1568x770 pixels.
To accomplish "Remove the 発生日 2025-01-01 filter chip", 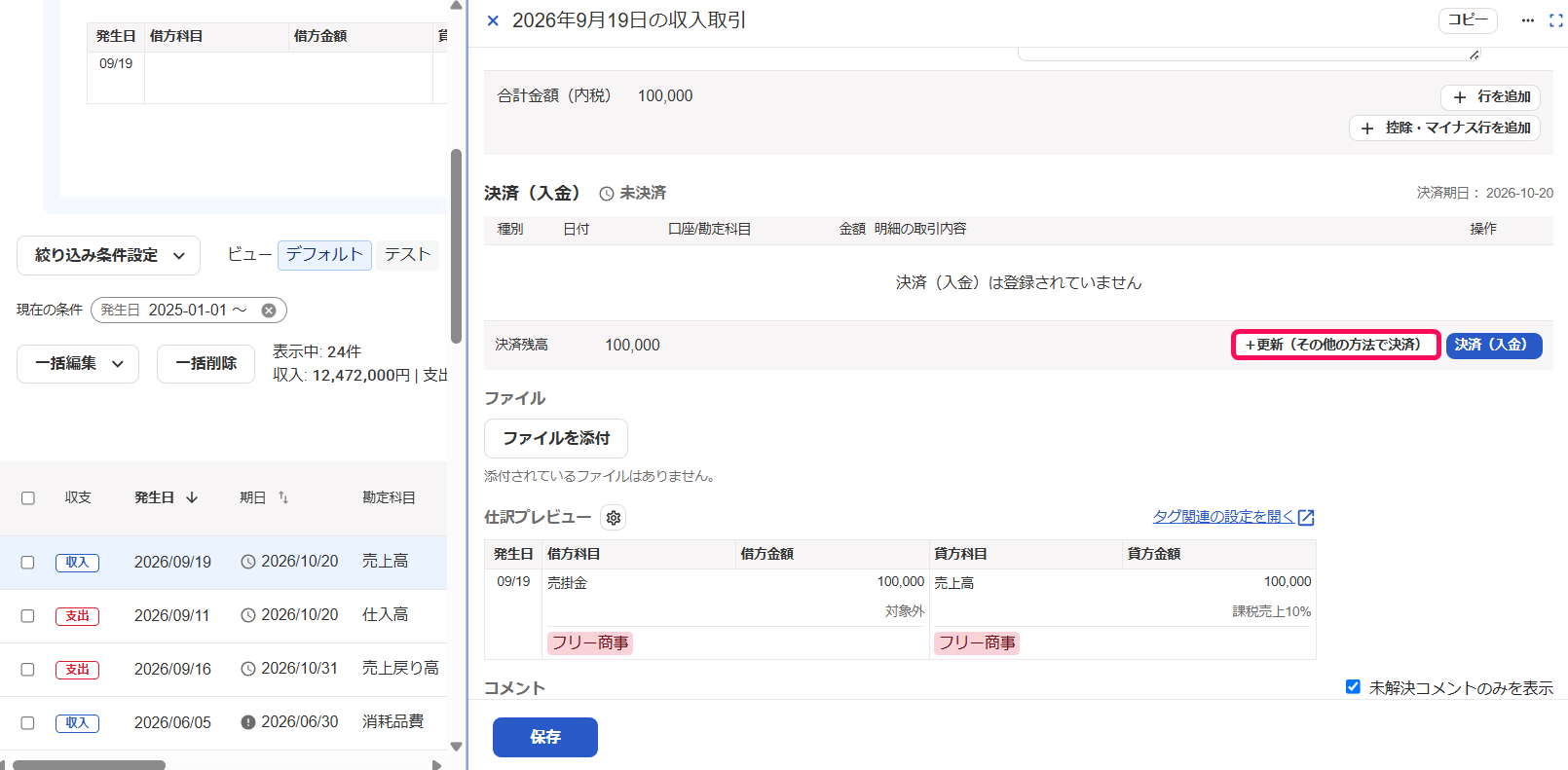I will tap(269, 311).
